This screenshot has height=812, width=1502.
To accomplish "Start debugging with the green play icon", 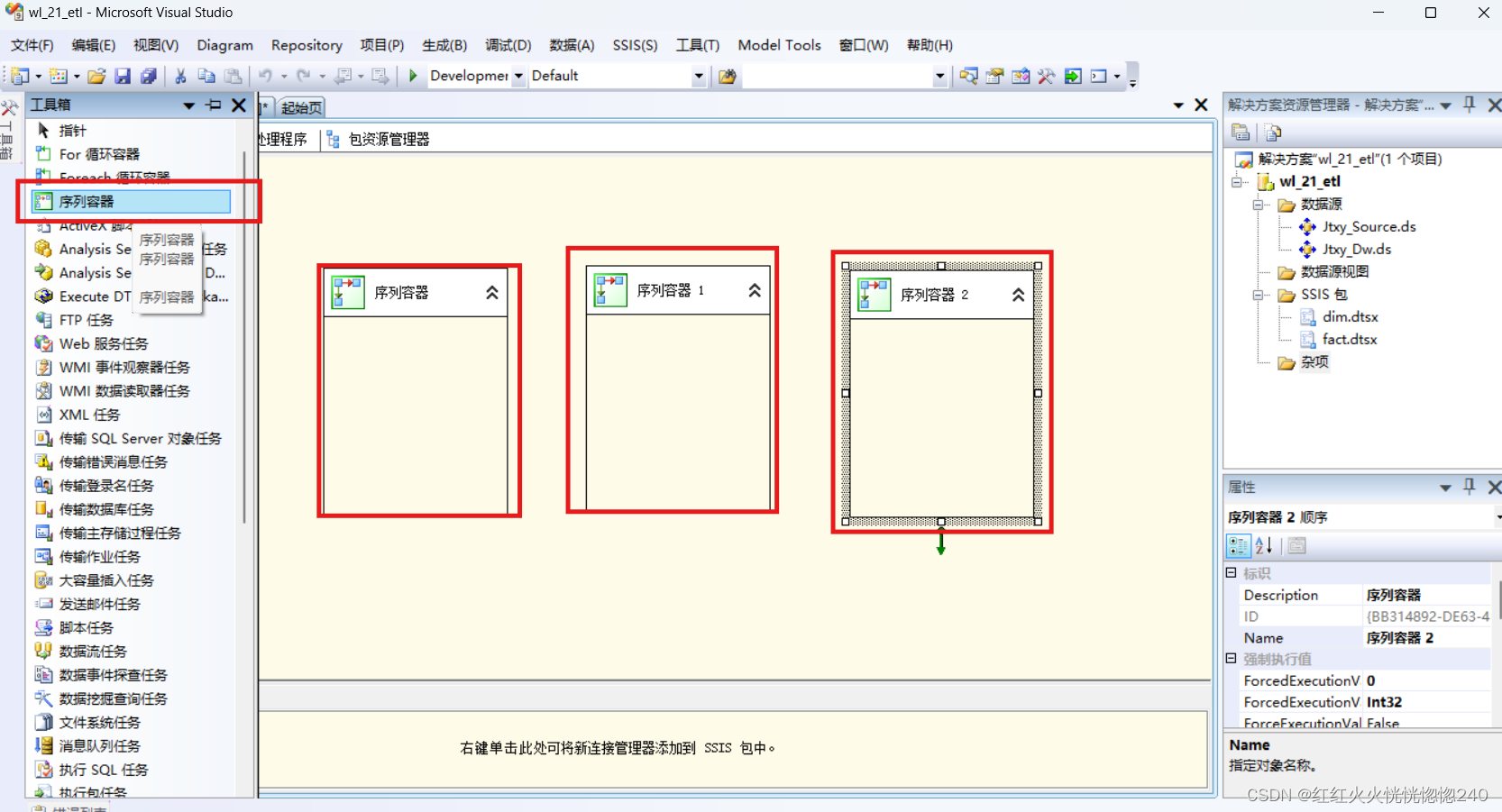I will (413, 76).
